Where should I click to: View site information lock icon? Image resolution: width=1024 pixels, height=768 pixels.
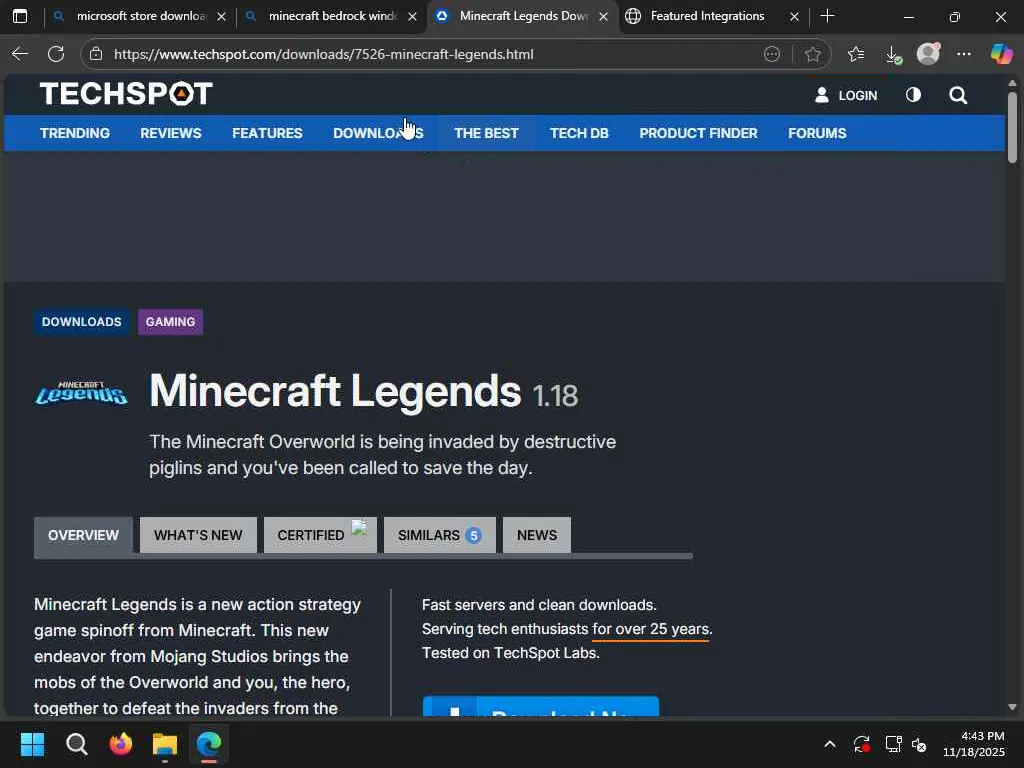tap(96, 54)
